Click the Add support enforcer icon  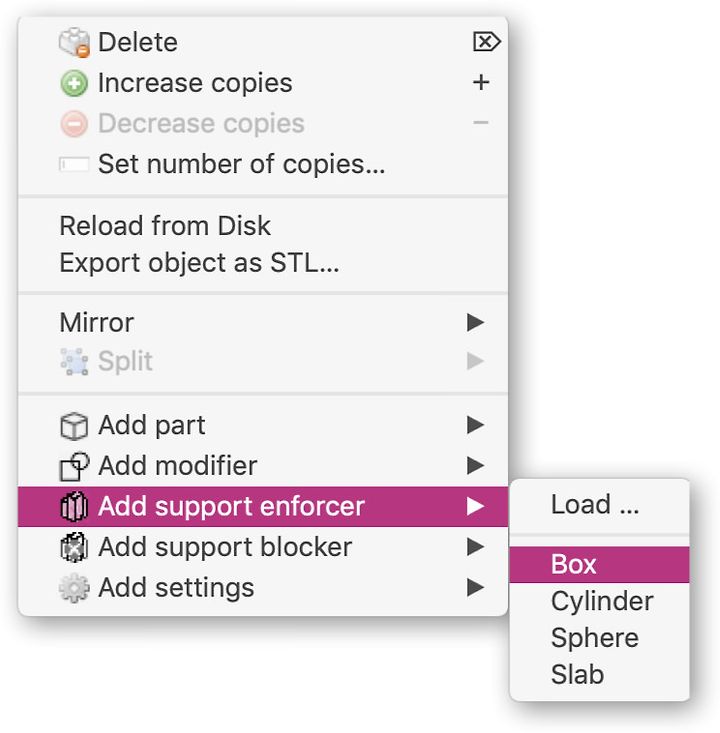74,507
